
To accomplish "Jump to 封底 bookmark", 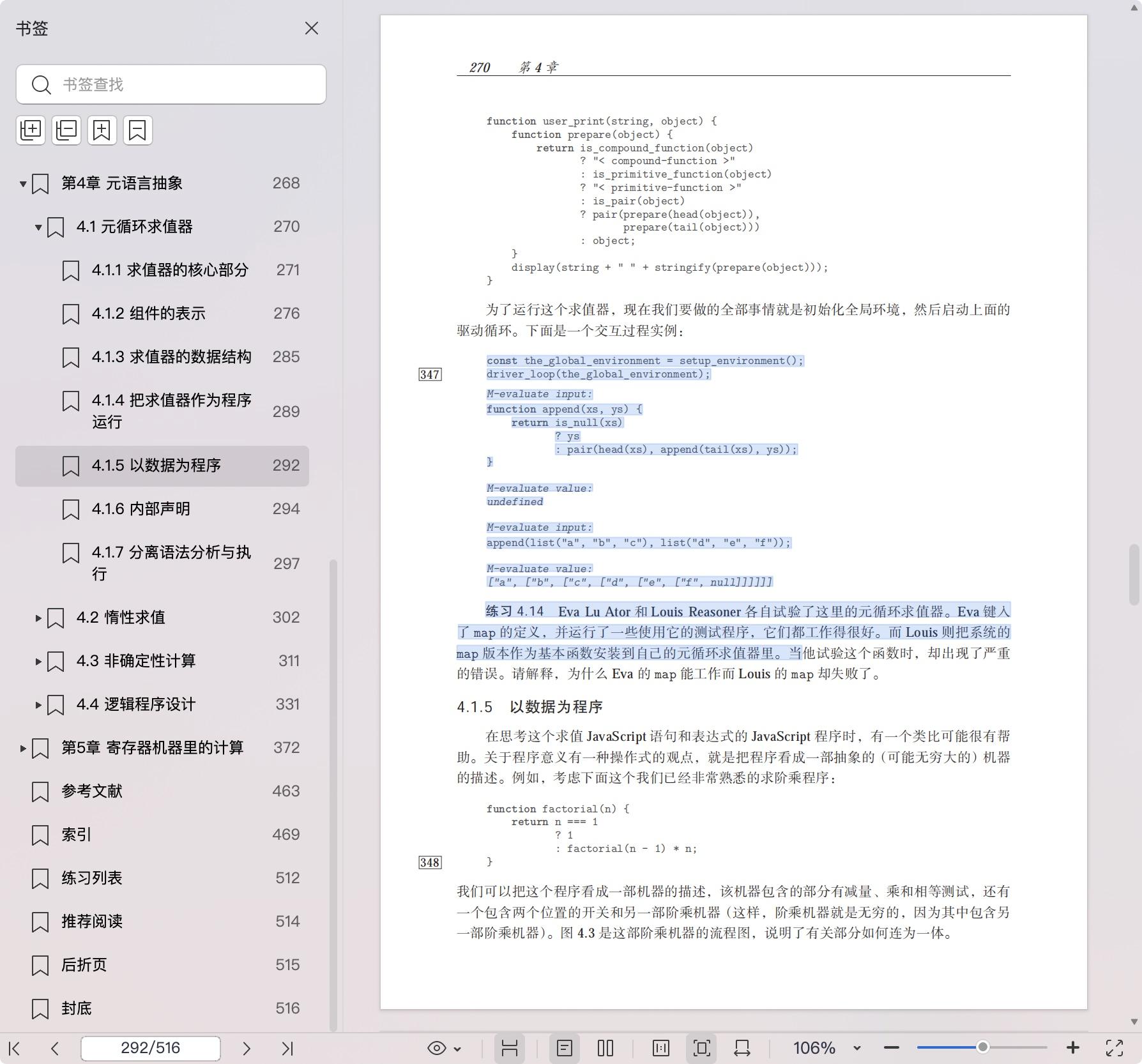I will click(x=162, y=1008).
